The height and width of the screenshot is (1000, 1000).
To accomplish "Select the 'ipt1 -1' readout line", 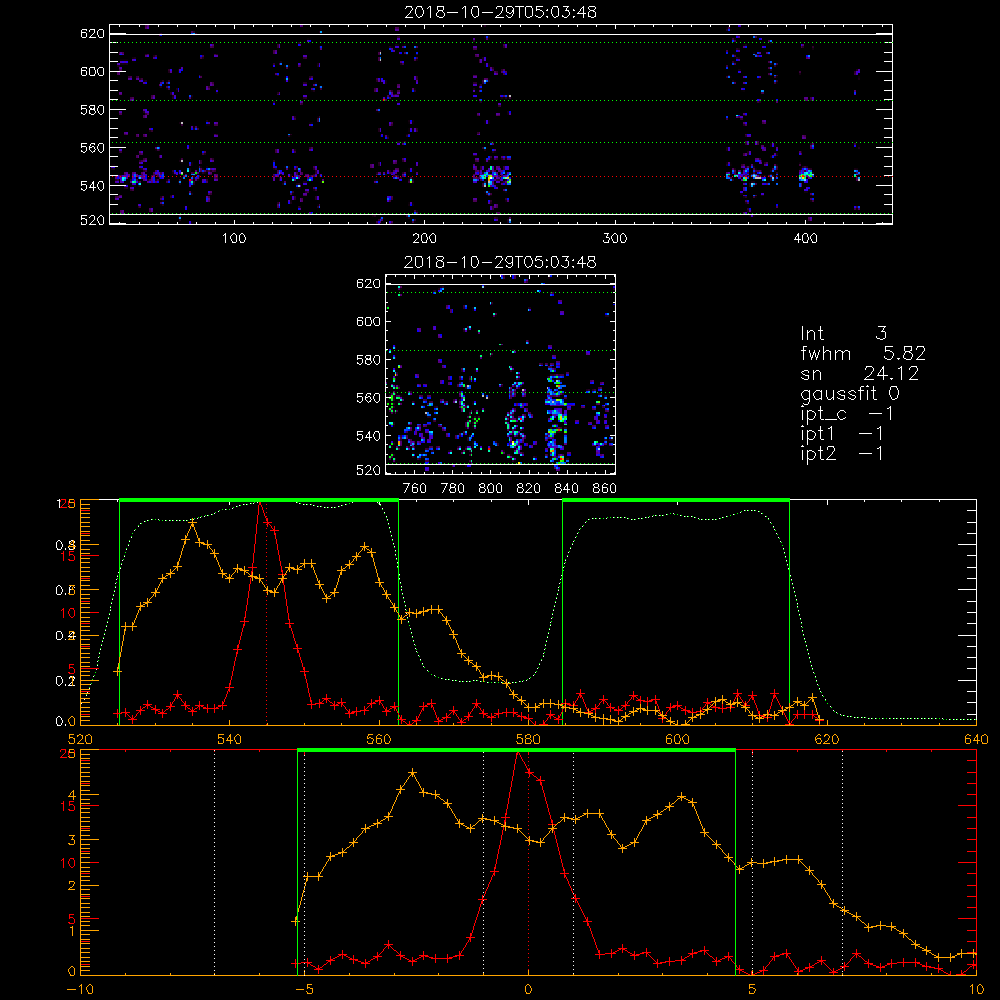I will click(x=842, y=434).
